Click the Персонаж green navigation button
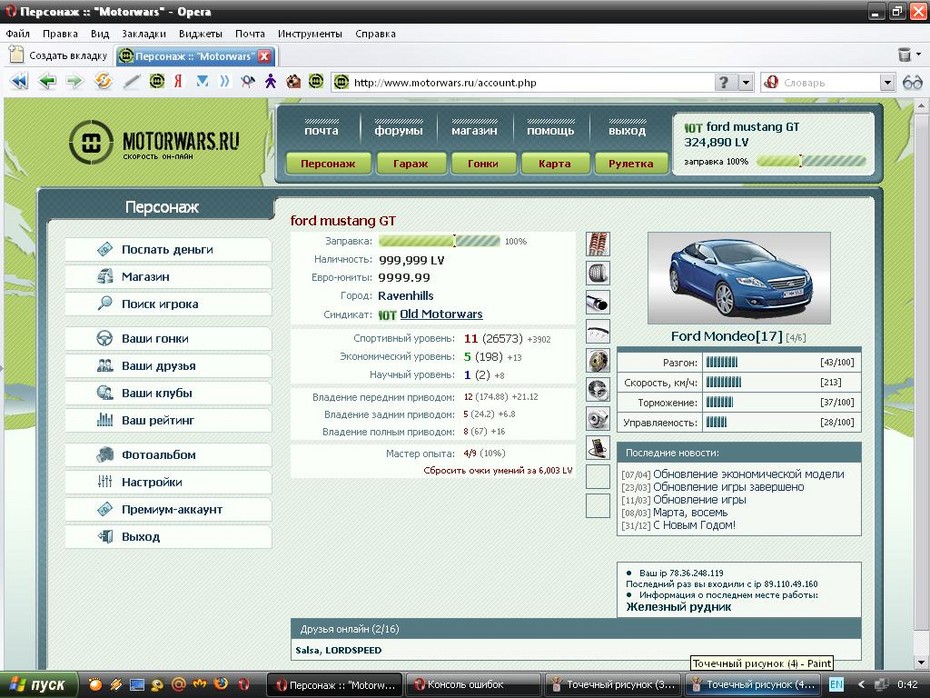The image size is (930, 698). 328,163
